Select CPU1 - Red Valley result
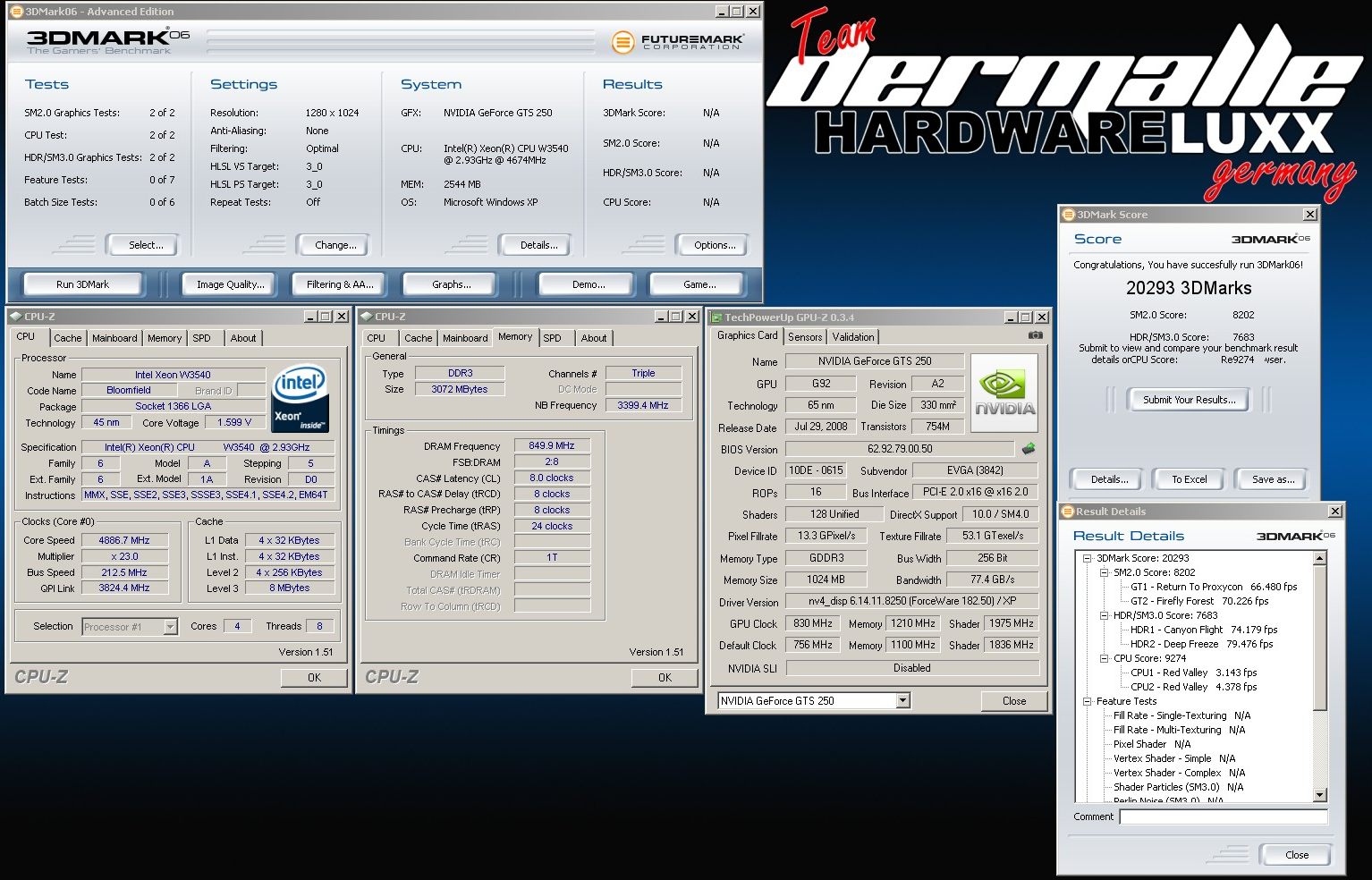Screen dimensions: 1372x880 [1193, 673]
